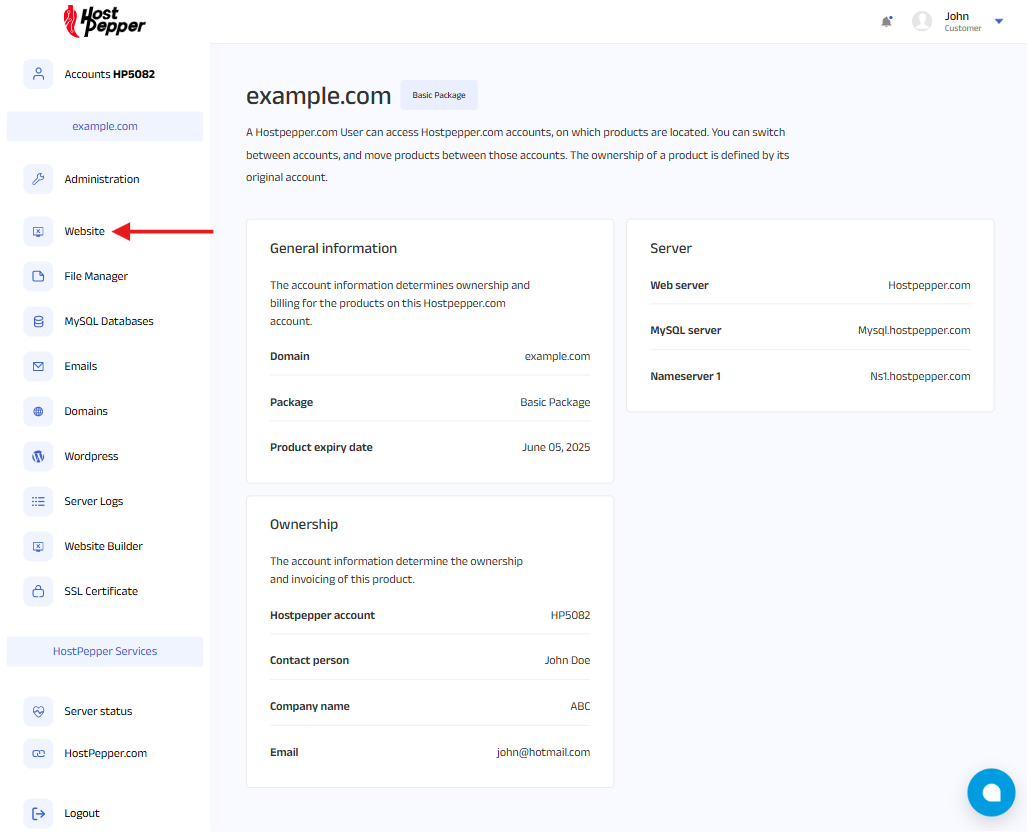This screenshot has width=1027, height=832.
Task: Click the Domains globe icon
Action: tap(38, 411)
